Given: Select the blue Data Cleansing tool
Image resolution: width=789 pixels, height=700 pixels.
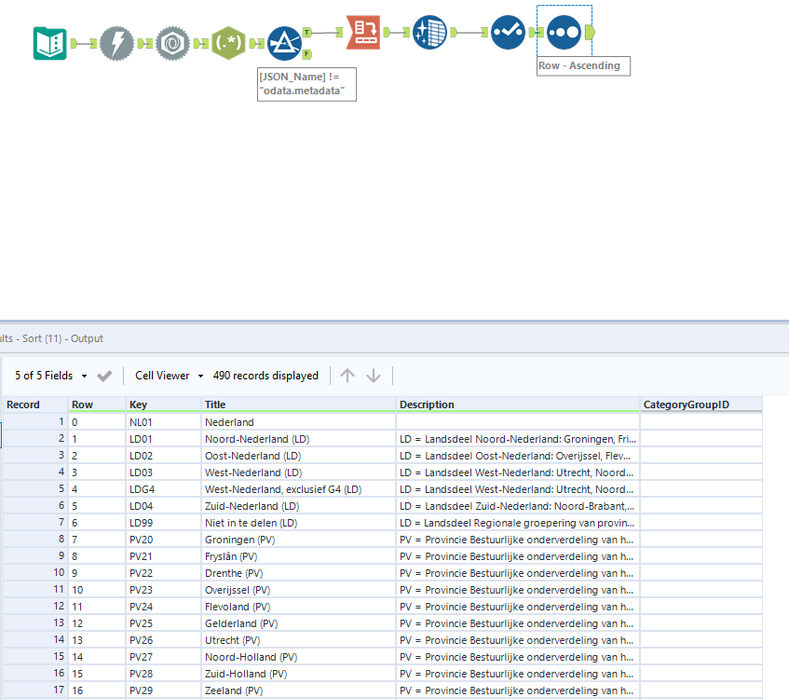Looking at the screenshot, I should [x=430, y=32].
